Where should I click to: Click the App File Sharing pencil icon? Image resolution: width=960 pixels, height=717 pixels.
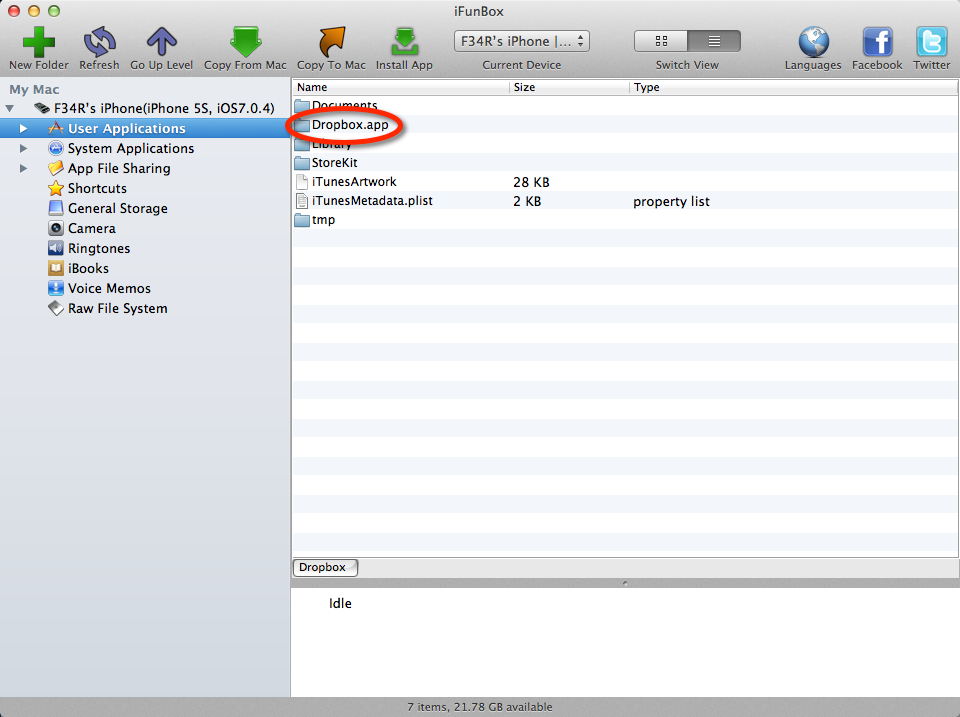click(x=56, y=168)
